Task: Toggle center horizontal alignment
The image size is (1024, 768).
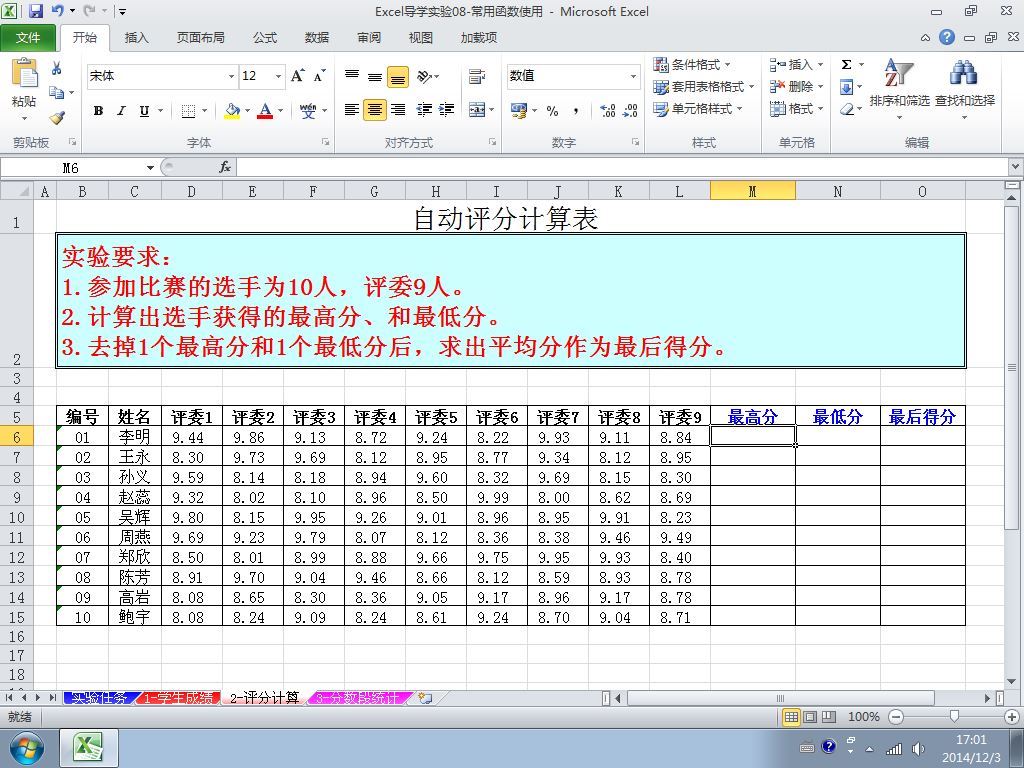Action: click(375, 110)
